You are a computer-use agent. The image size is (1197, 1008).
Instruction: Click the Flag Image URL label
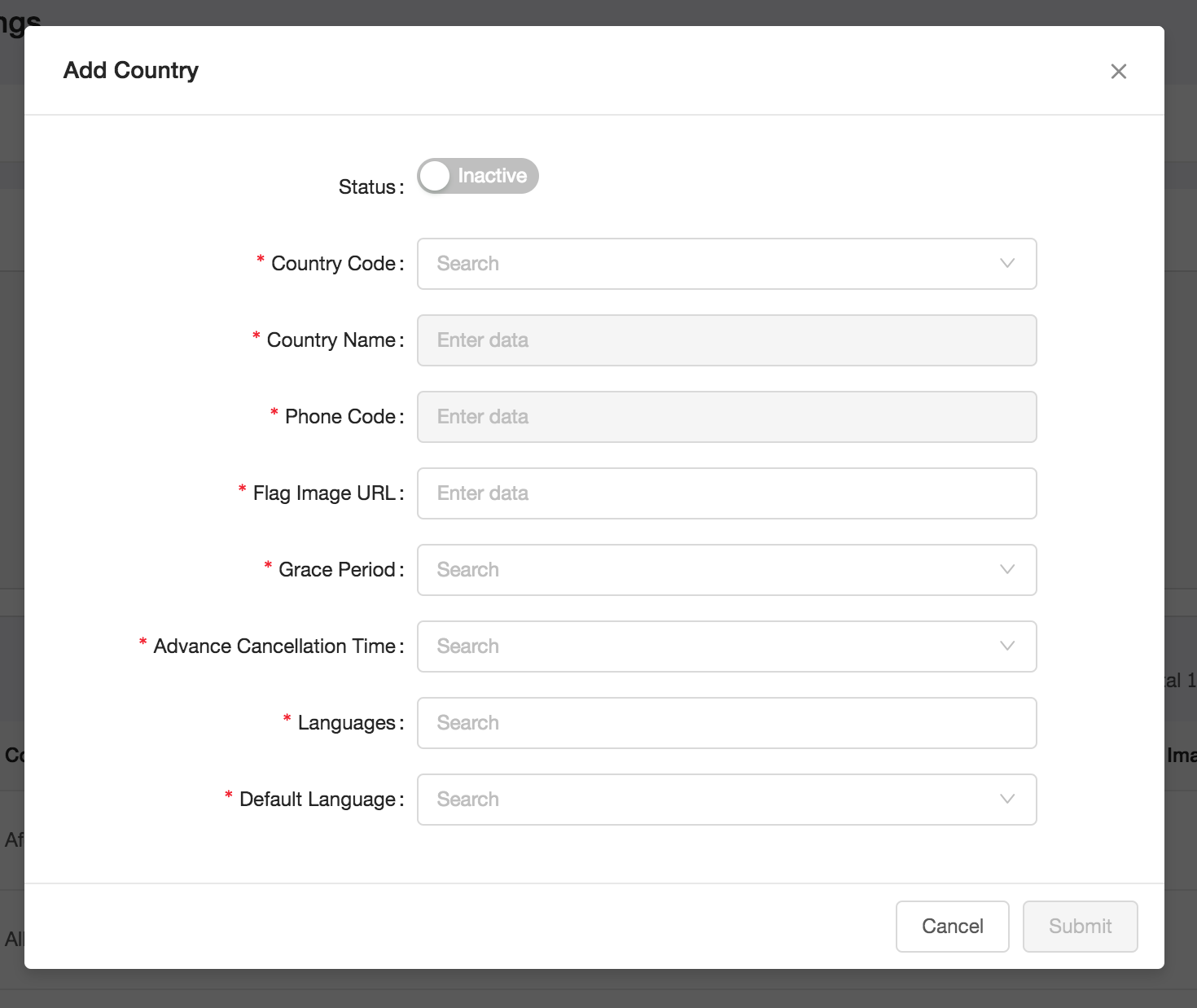324,493
